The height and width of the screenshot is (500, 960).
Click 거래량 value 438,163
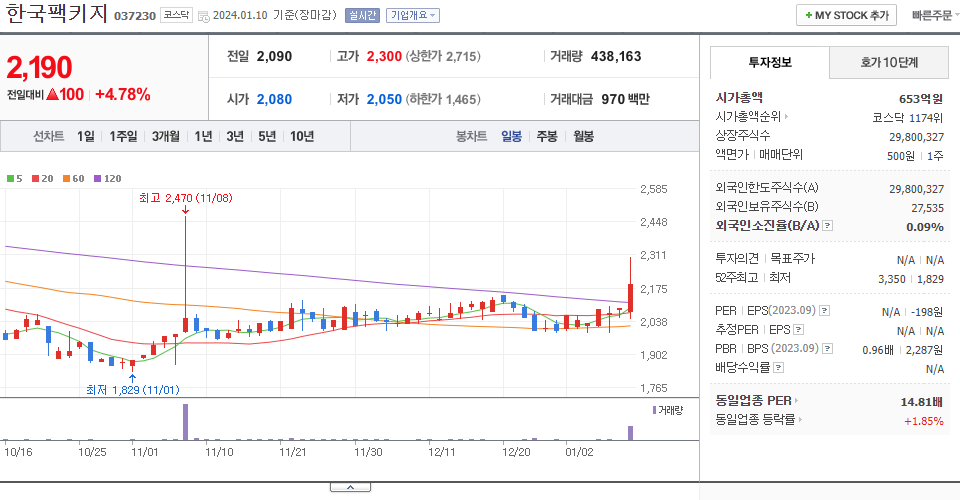point(616,56)
